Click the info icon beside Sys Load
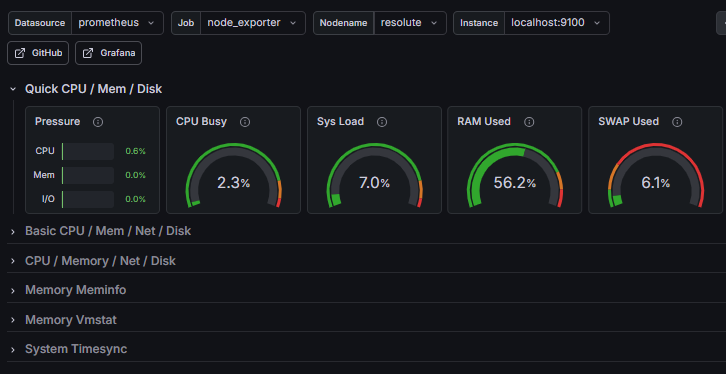The image size is (726, 374). click(x=382, y=122)
